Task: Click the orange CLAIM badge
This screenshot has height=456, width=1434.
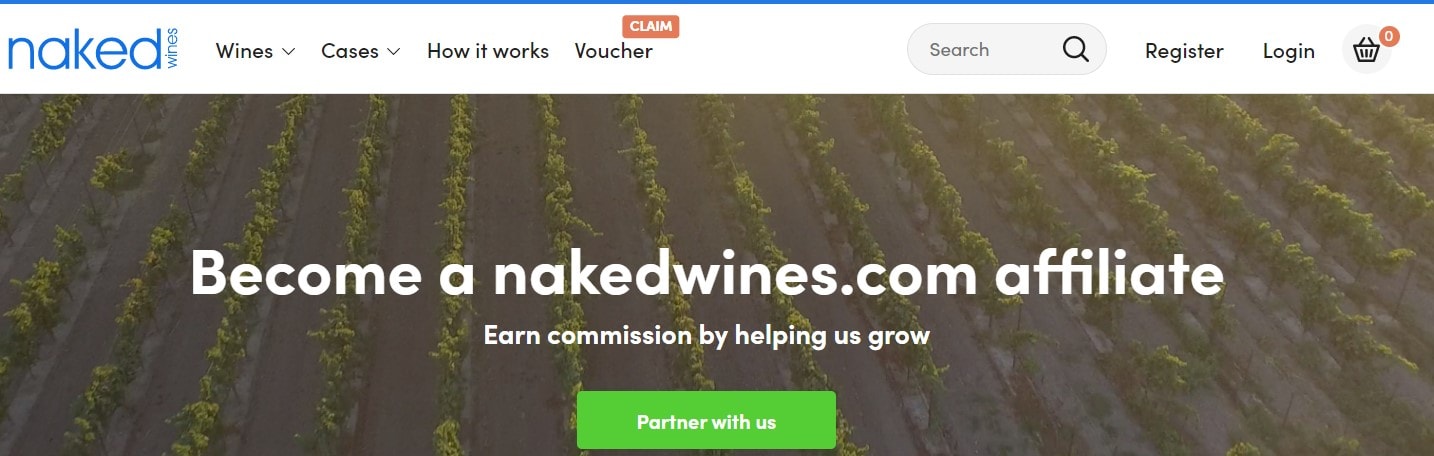Action: pos(651,26)
